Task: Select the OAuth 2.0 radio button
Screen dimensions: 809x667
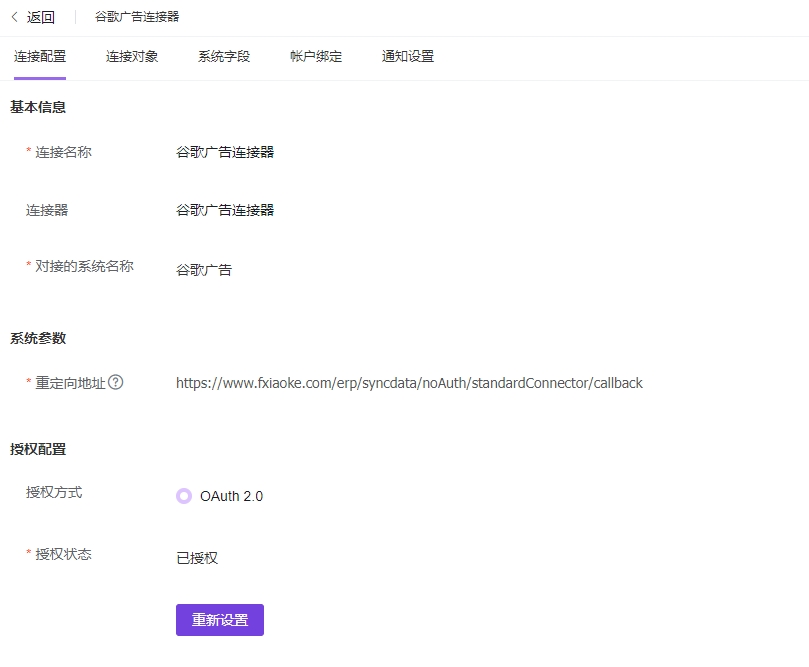Action: pyautogui.click(x=184, y=495)
